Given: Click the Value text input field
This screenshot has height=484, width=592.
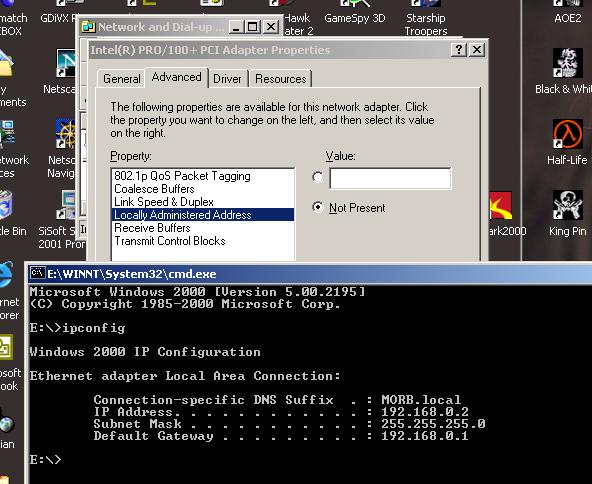Looking at the screenshot, I should [390, 178].
